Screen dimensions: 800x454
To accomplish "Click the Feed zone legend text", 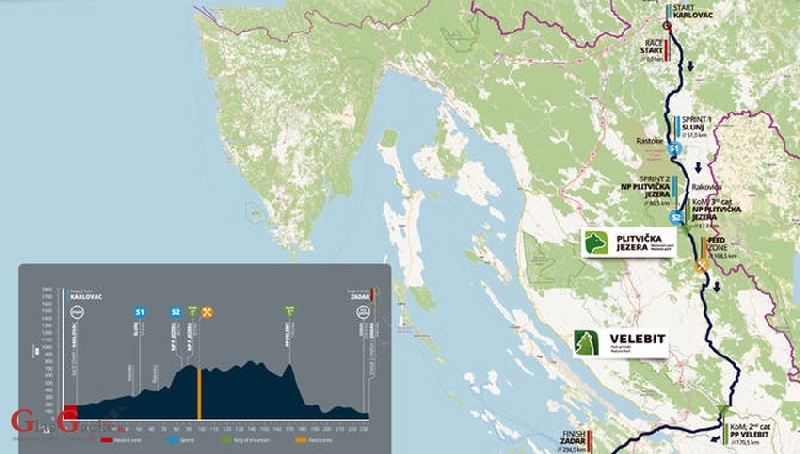I will pyautogui.click(x=320, y=440).
